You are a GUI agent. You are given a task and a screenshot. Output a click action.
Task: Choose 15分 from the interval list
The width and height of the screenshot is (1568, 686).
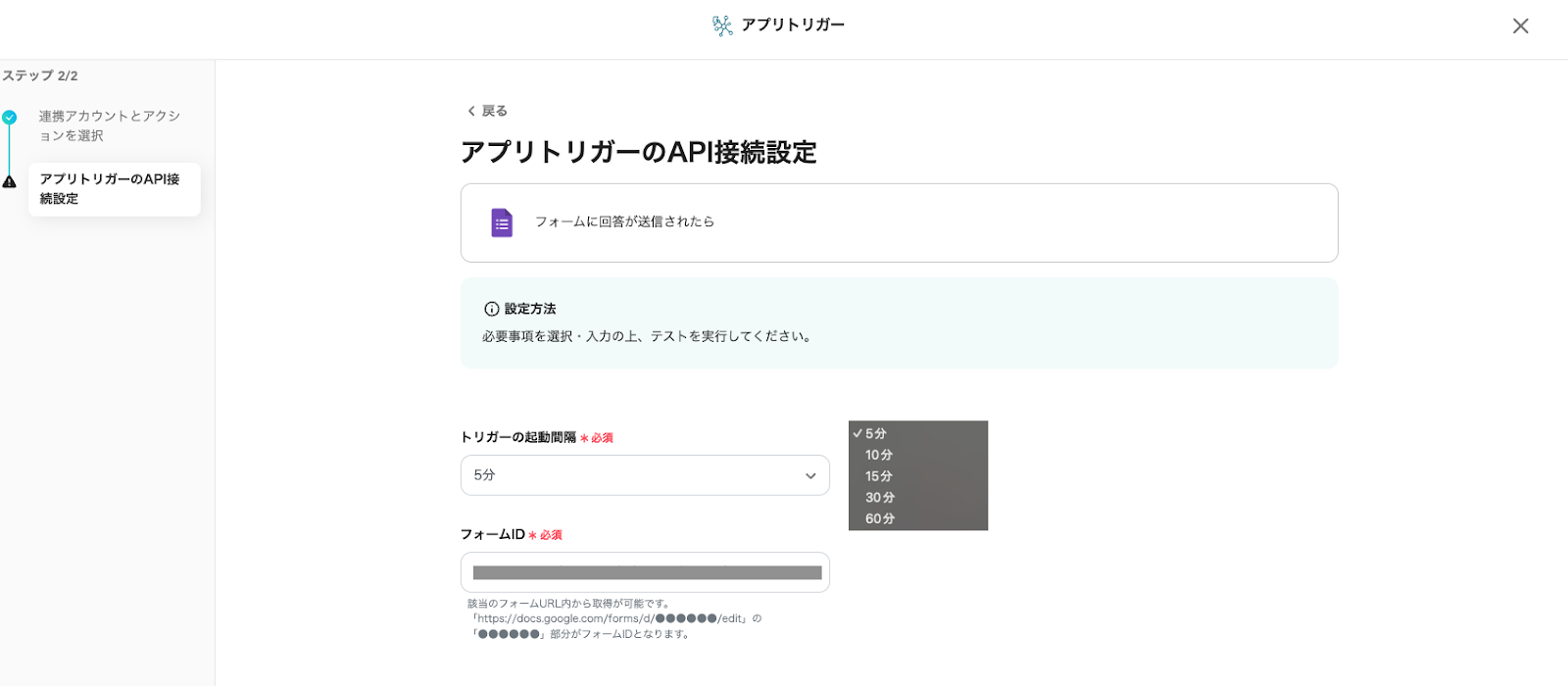coord(917,476)
